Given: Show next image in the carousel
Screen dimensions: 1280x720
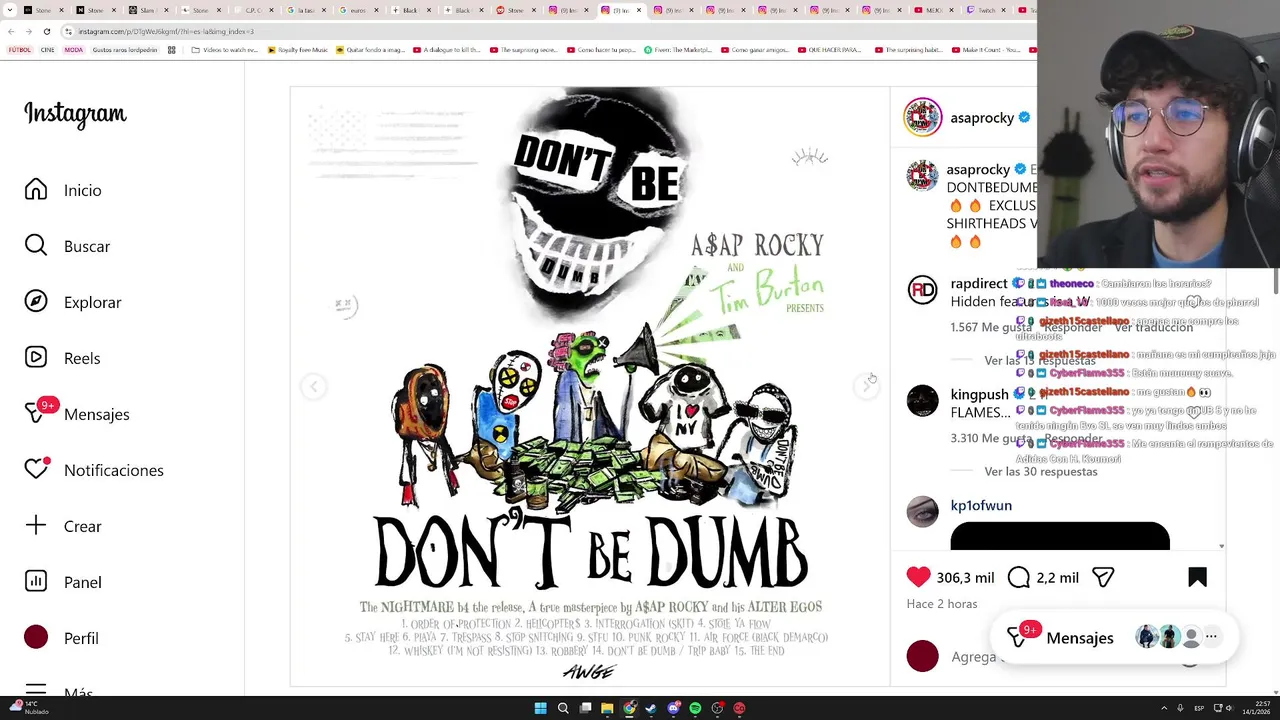Looking at the screenshot, I should click(865, 386).
